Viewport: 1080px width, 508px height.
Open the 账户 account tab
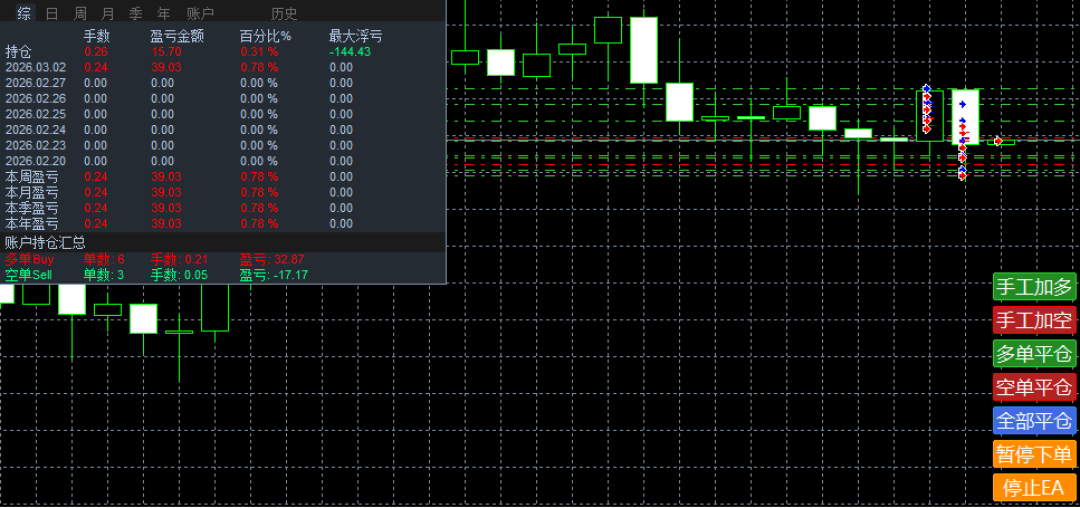point(201,13)
